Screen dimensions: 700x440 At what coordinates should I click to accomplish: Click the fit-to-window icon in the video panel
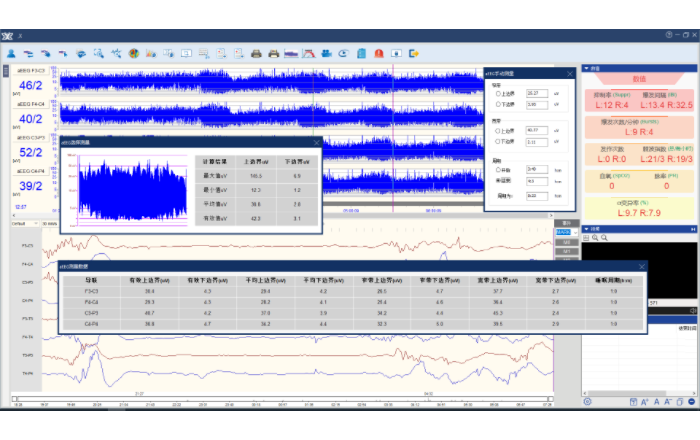(x=586, y=238)
